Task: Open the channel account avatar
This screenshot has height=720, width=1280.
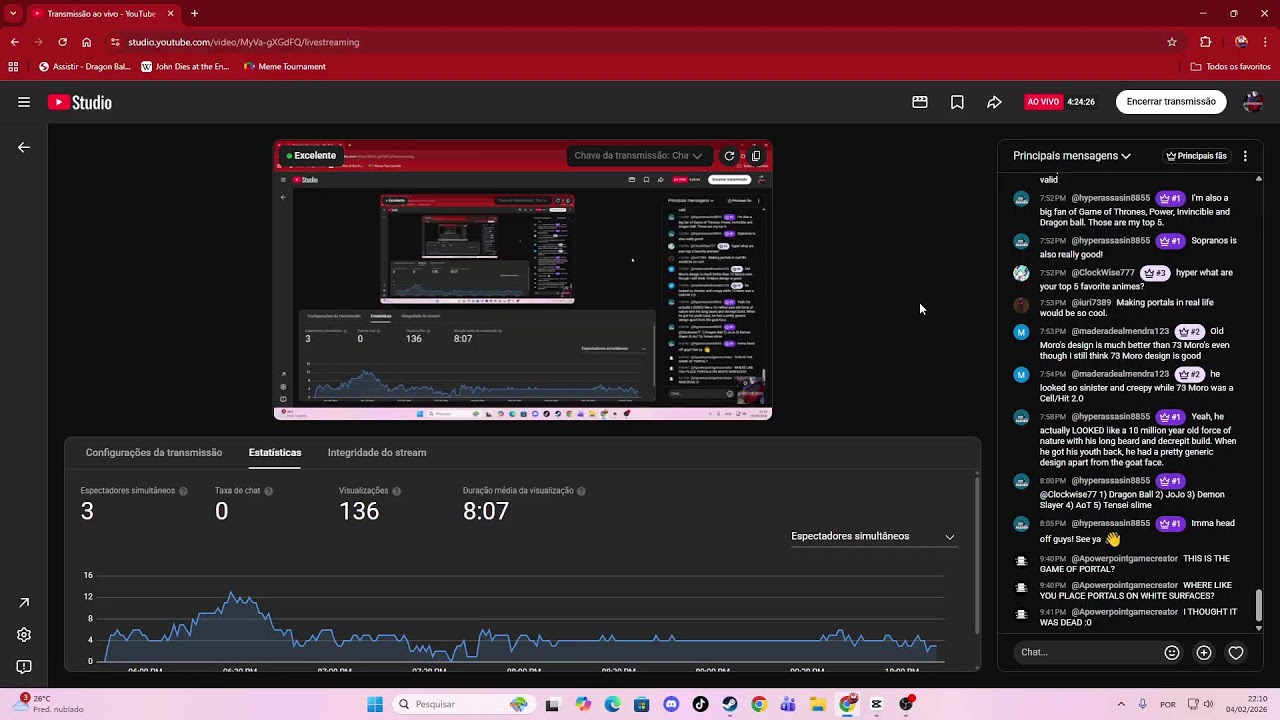Action: tap(1253, 102)
